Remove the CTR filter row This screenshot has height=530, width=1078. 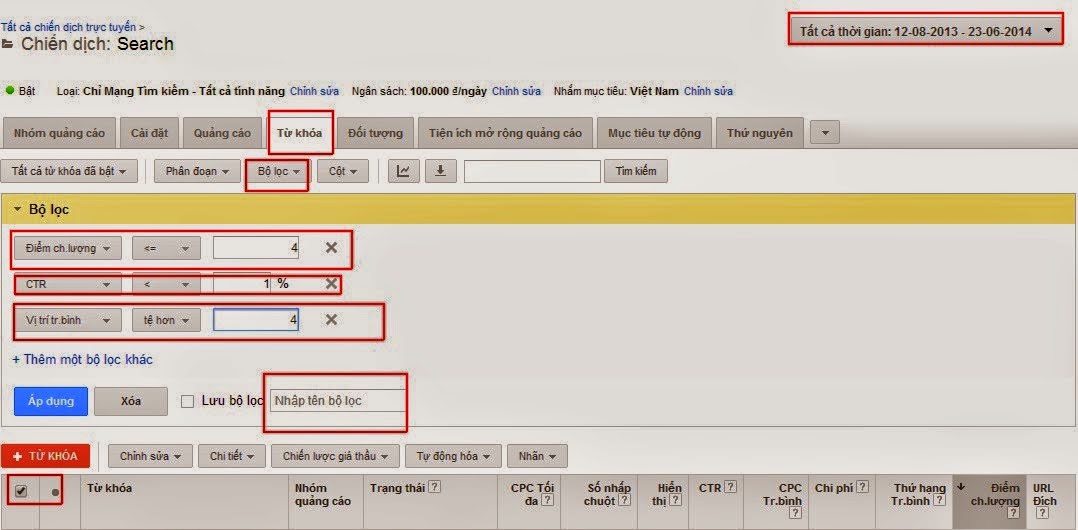331,283
